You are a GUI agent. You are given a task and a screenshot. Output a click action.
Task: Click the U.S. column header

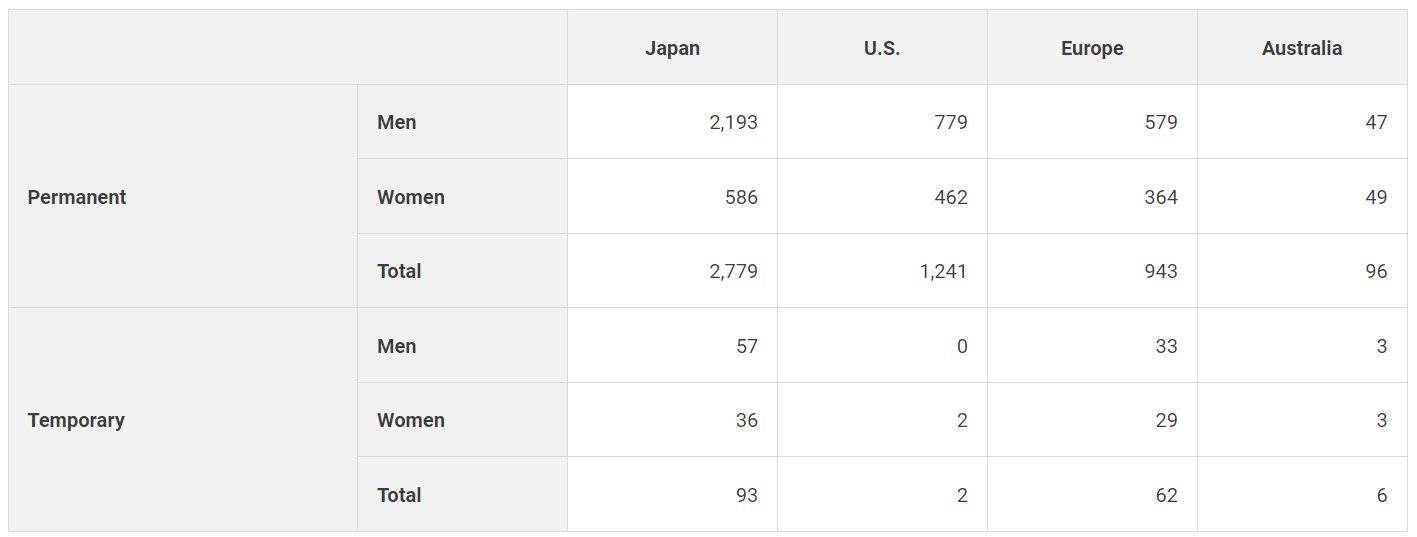882,48
